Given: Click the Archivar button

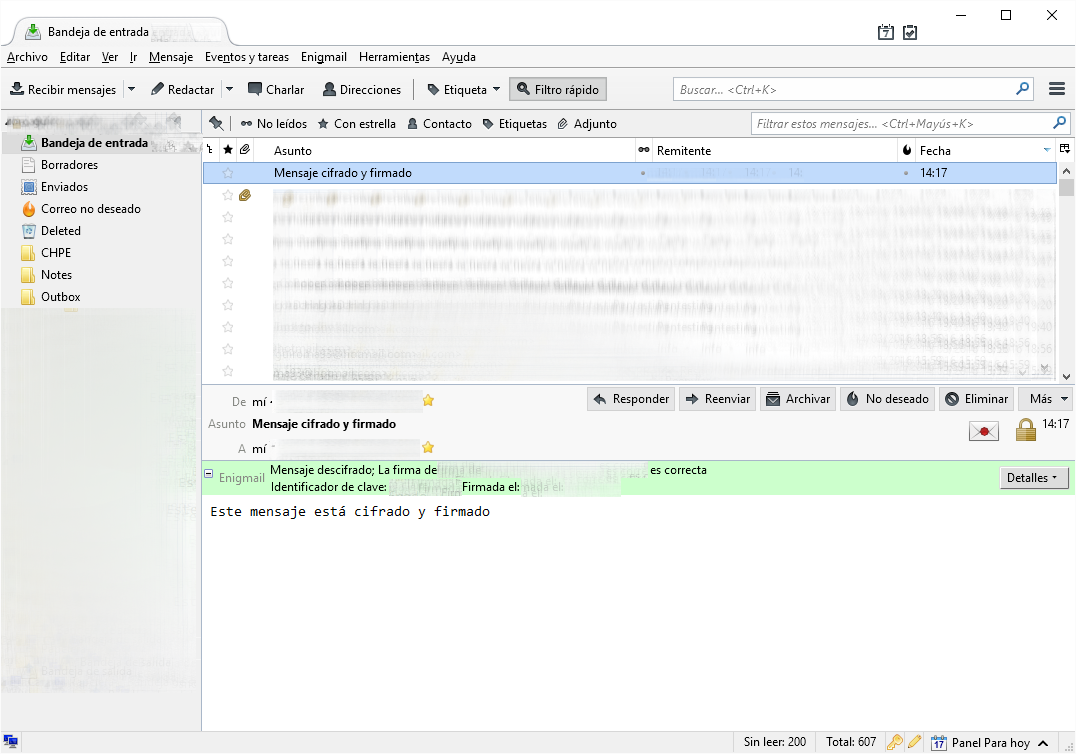Looking at the screenshot, I should 797,399.
